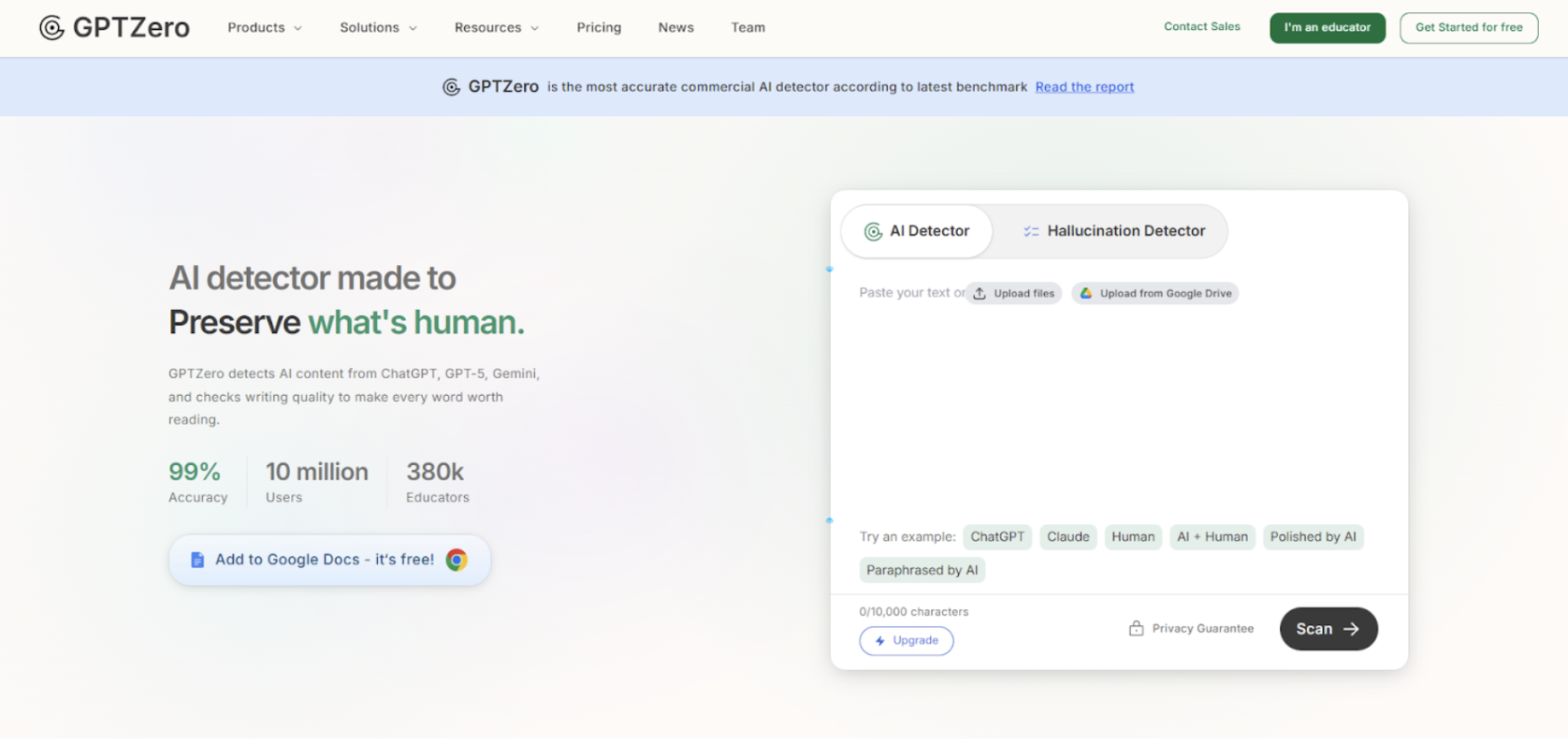This screenshot has width=1568, height=745.
Task: Click the Google Drive icon in the upload button
Action: click(1086, 294)
